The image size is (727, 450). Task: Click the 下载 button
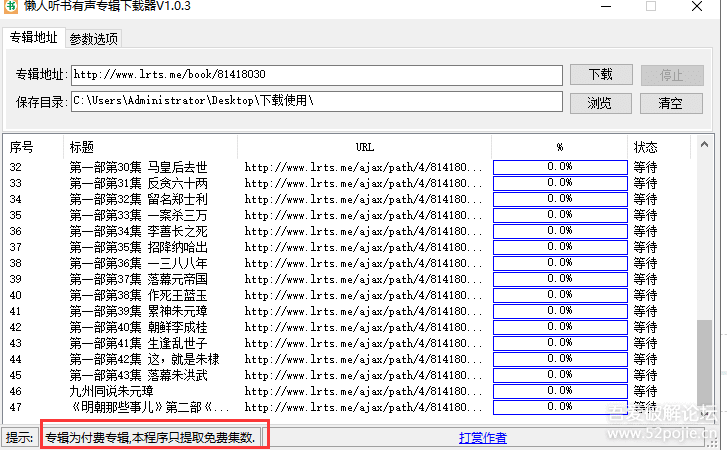point(600,75)
